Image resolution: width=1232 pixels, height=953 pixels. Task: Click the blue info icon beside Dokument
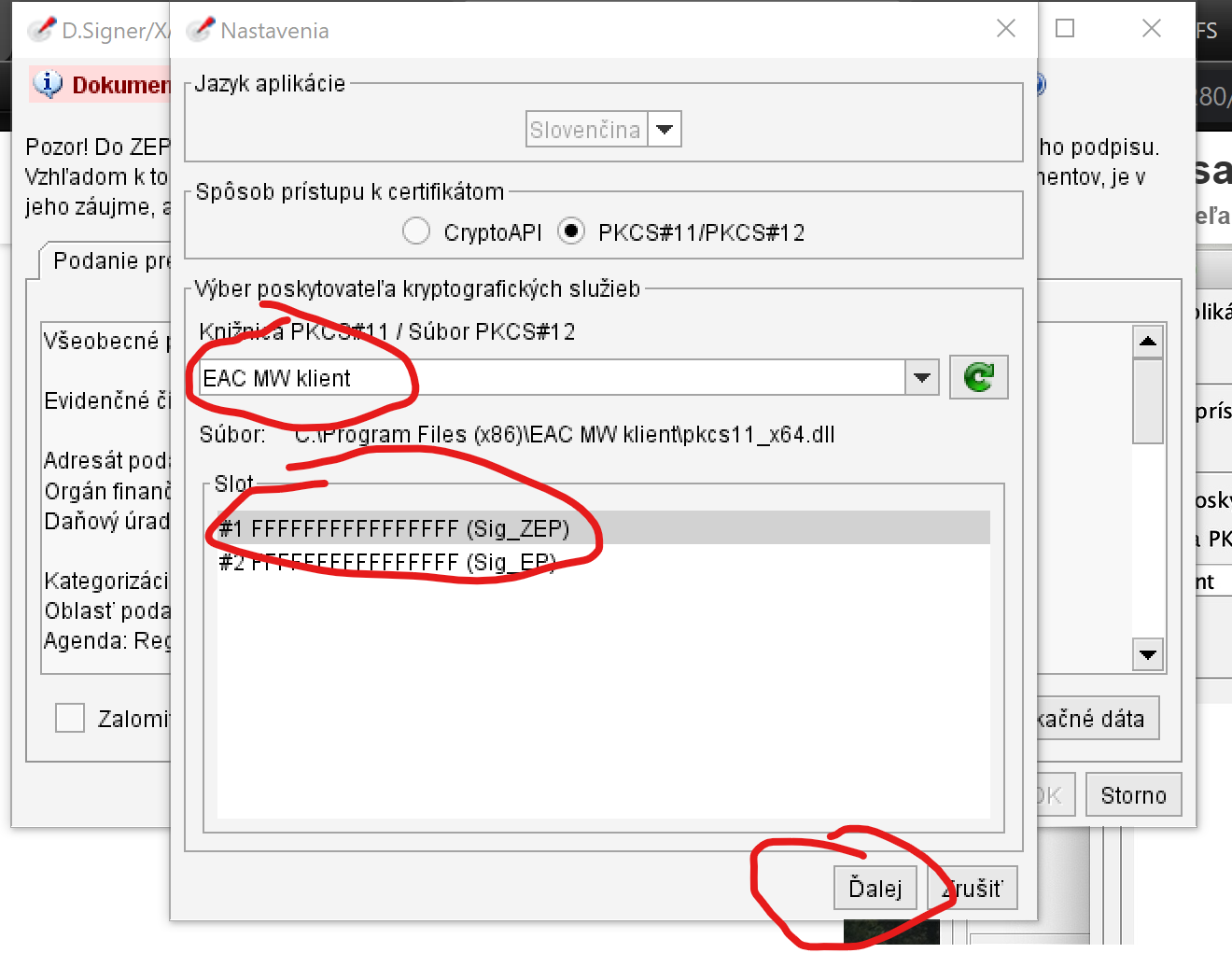48,84
